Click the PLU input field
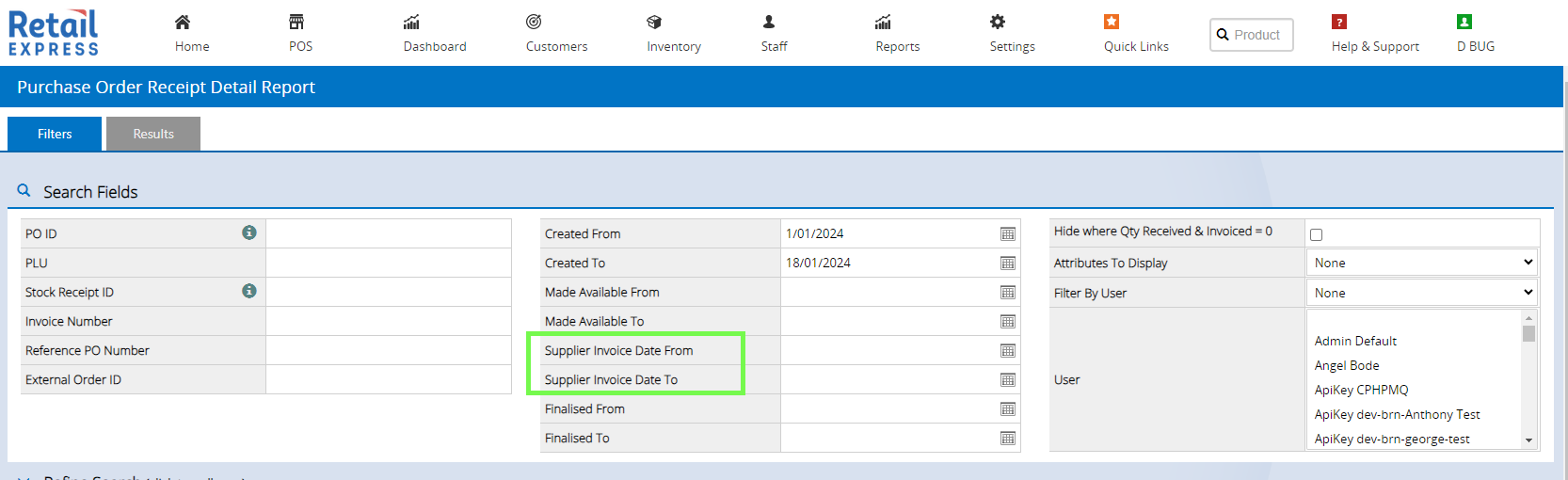The width and height of the screenshot is (1568, 480). pos(389,263)
